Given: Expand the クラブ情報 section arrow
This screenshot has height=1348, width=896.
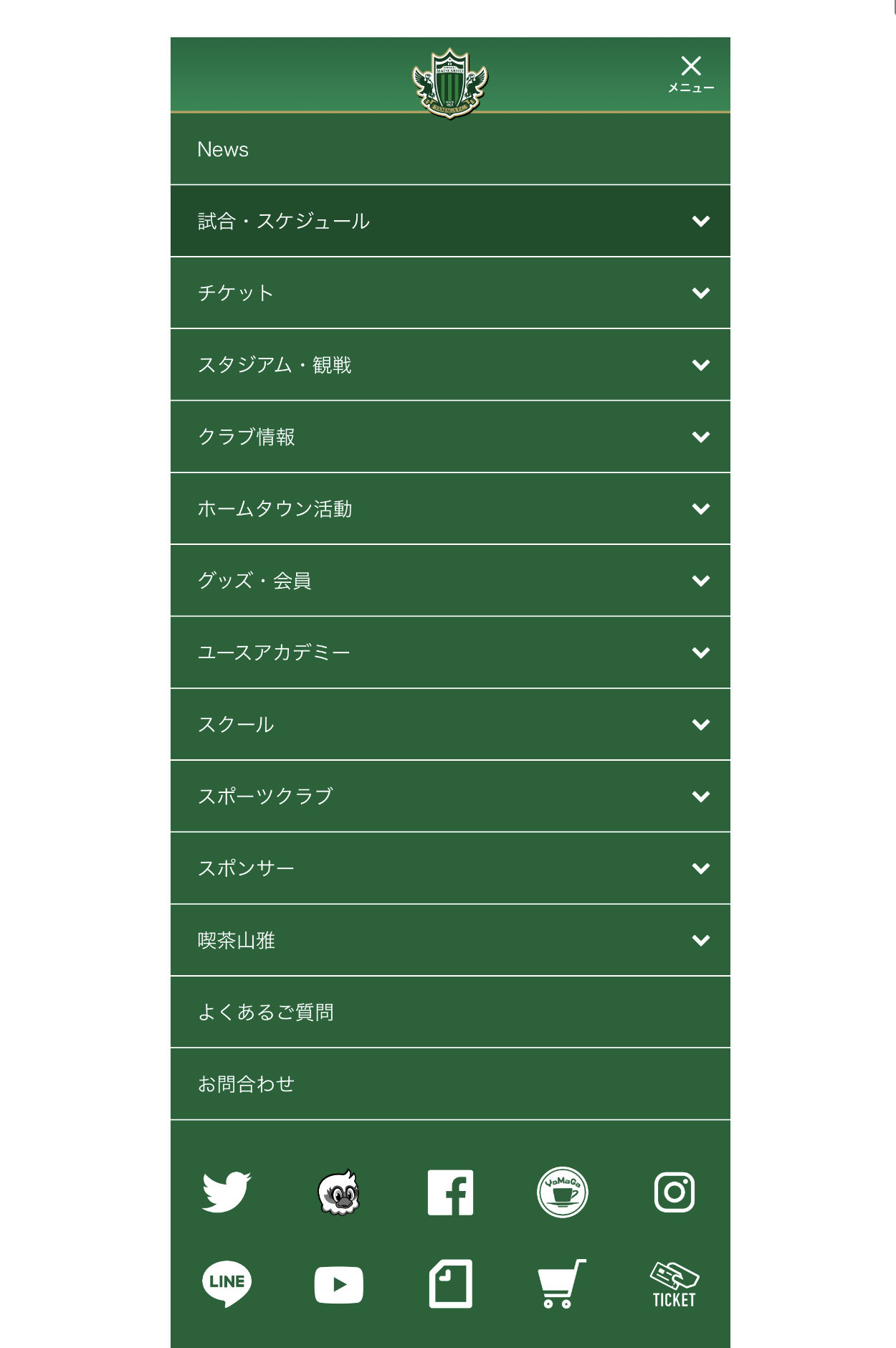Looking at the screenshot, I should pyautogui.click(x=701, y=437).
